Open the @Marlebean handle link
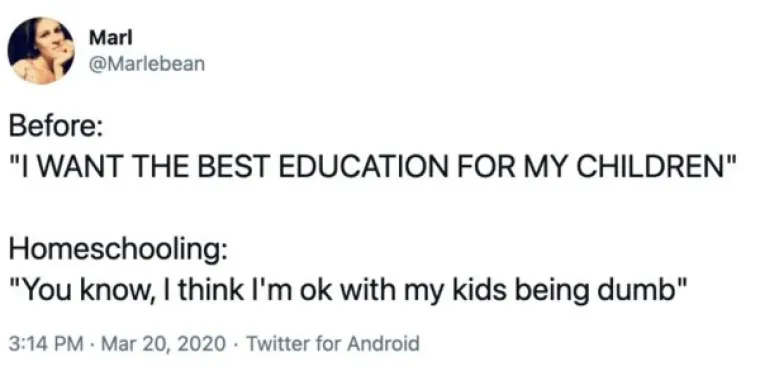Viewport: 760px width, 371px height. coord(146,64)
